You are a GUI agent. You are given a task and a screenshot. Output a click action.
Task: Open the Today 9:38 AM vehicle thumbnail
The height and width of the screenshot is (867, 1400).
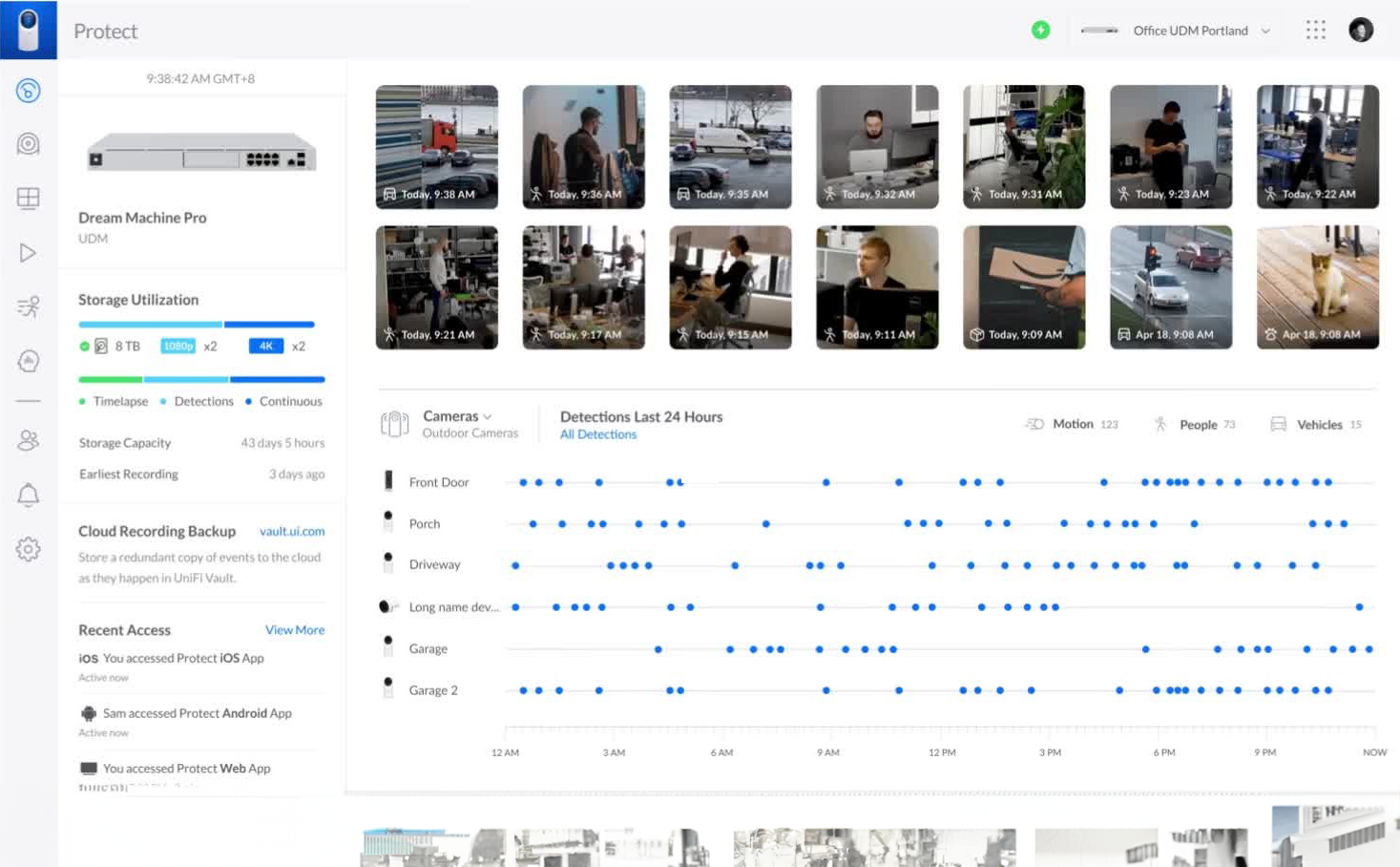[436, 146]
